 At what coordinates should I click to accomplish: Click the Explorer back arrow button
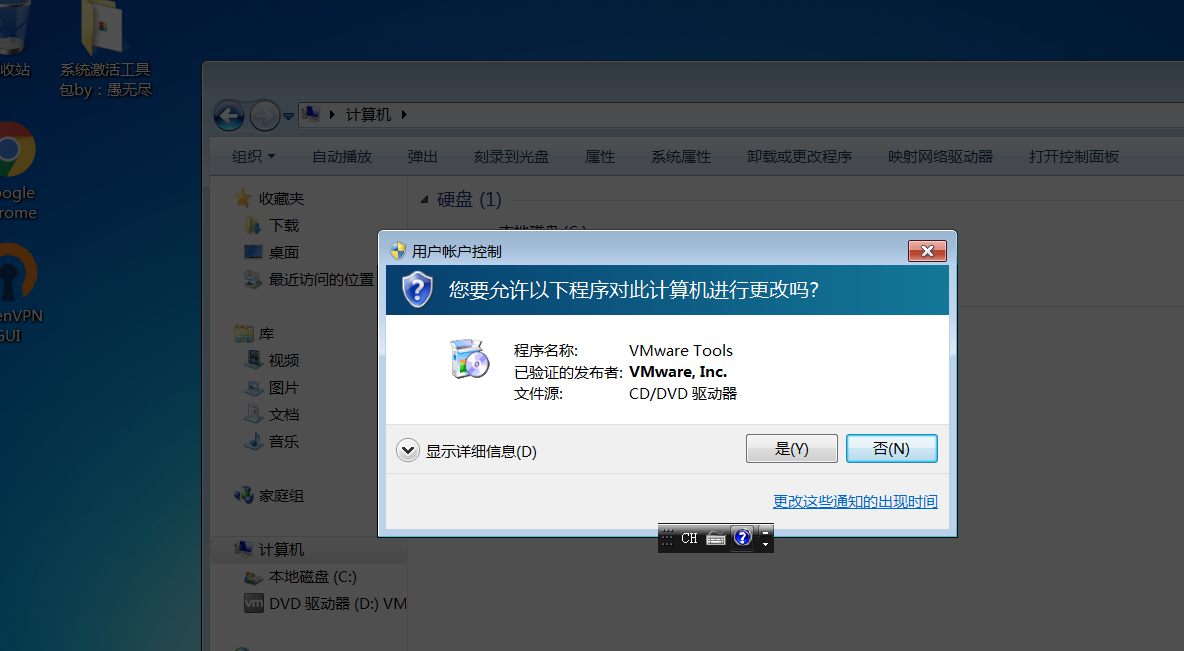click(229, 116)
